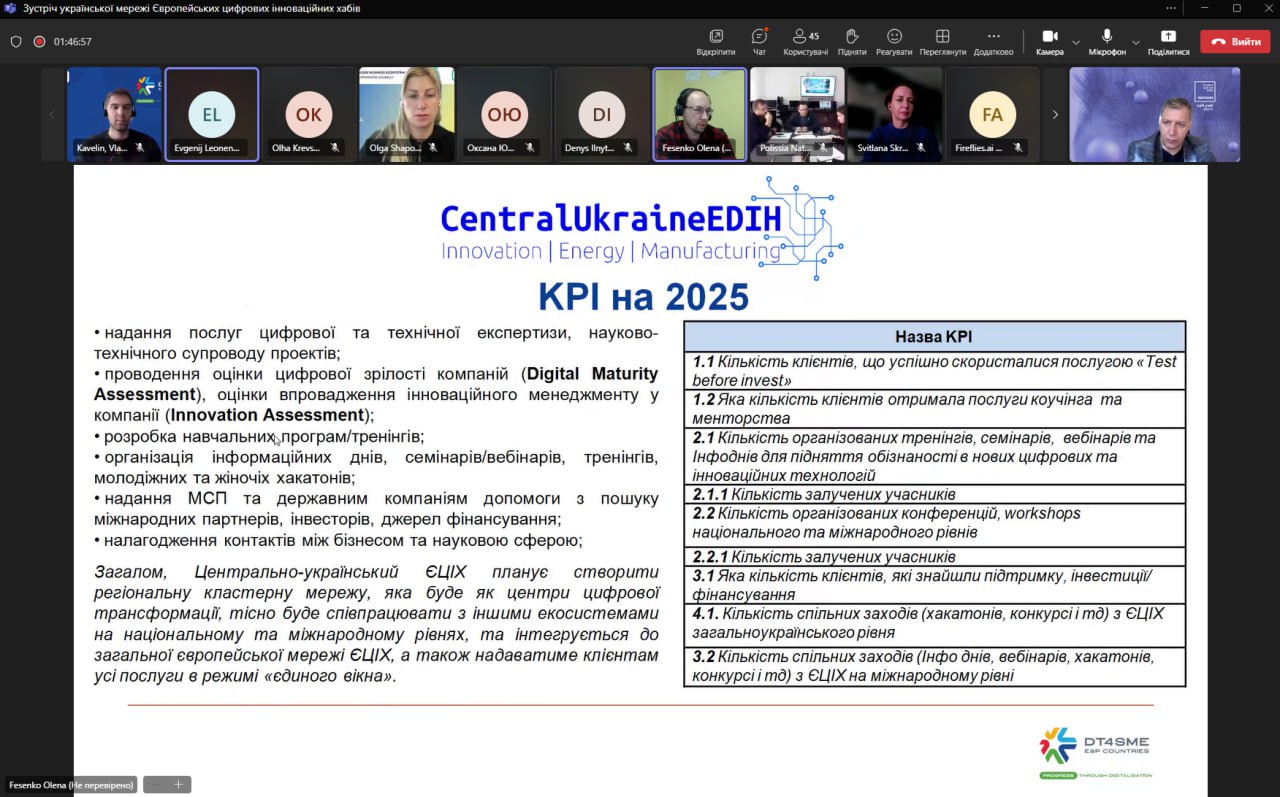Raise hand with the Підняти button
Image resolution: width=1280 pixels, height=797 pixels.
pos(852,41)
